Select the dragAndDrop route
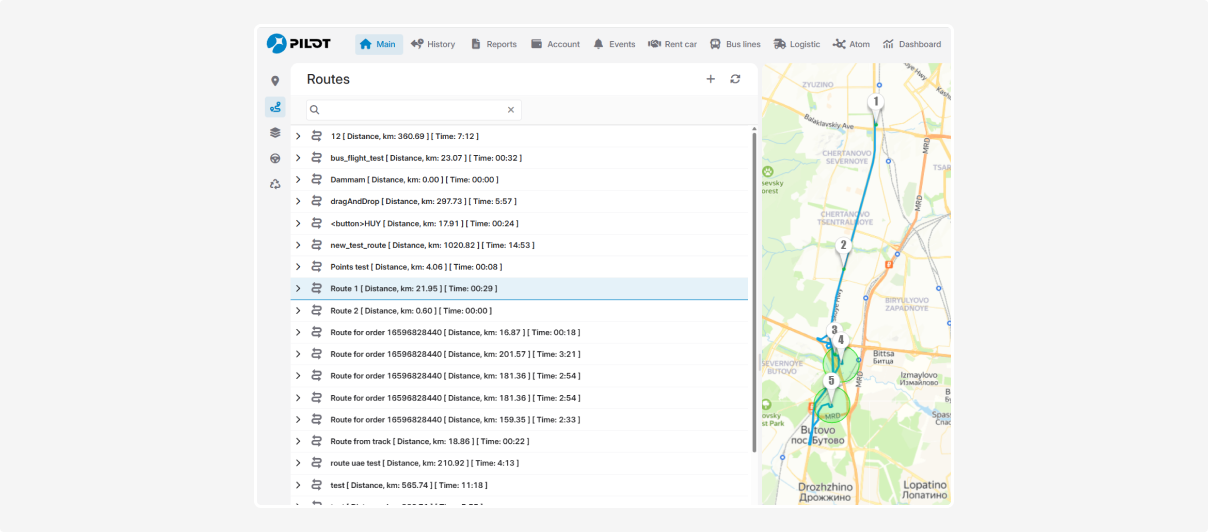This screenshot has height=532, width=1208. pos(424,201)
